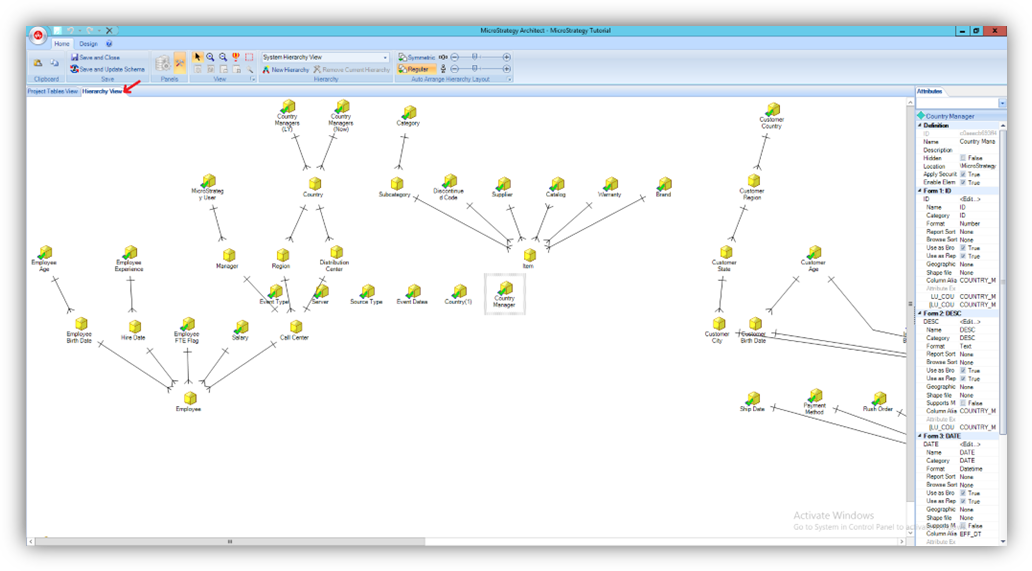This screenshot has width=1032, height=571.
Task: Select the Ship Date attribute node
Action: [752, 402]
